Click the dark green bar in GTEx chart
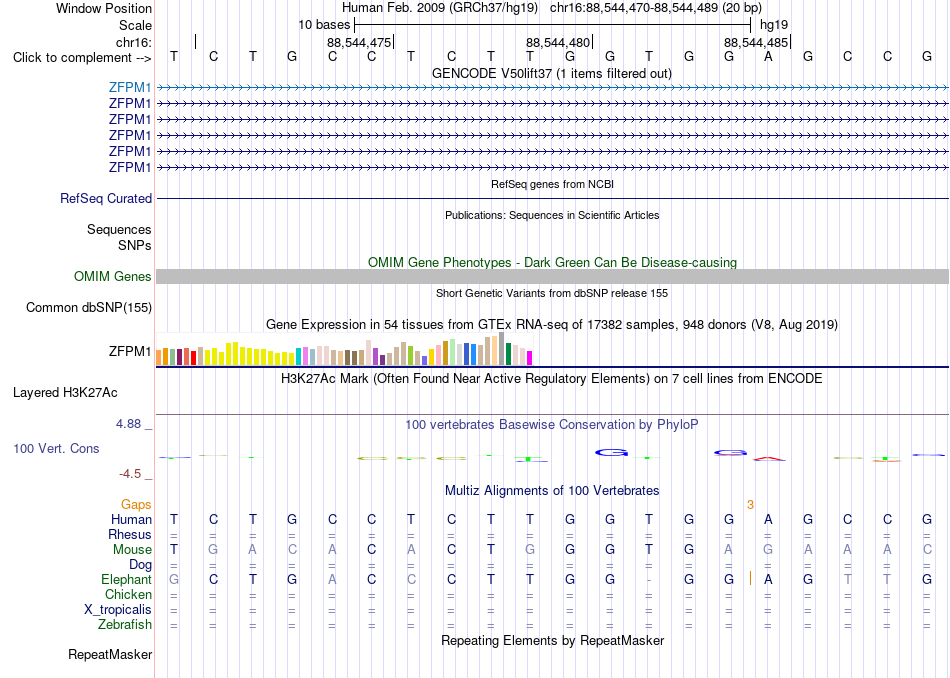The height and width of the screenshot is (678, 950). click(x=508, y=354)
